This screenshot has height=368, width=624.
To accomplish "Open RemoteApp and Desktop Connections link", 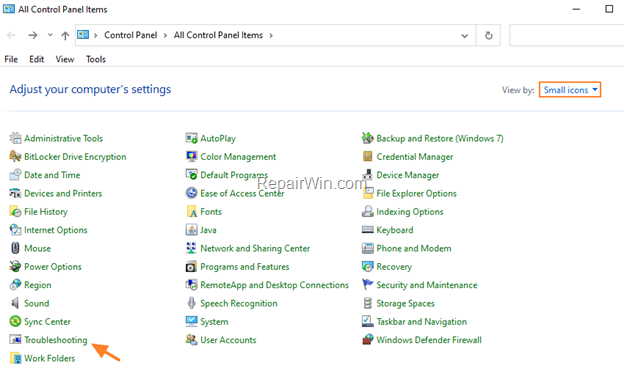I will [x=274, y=285].
